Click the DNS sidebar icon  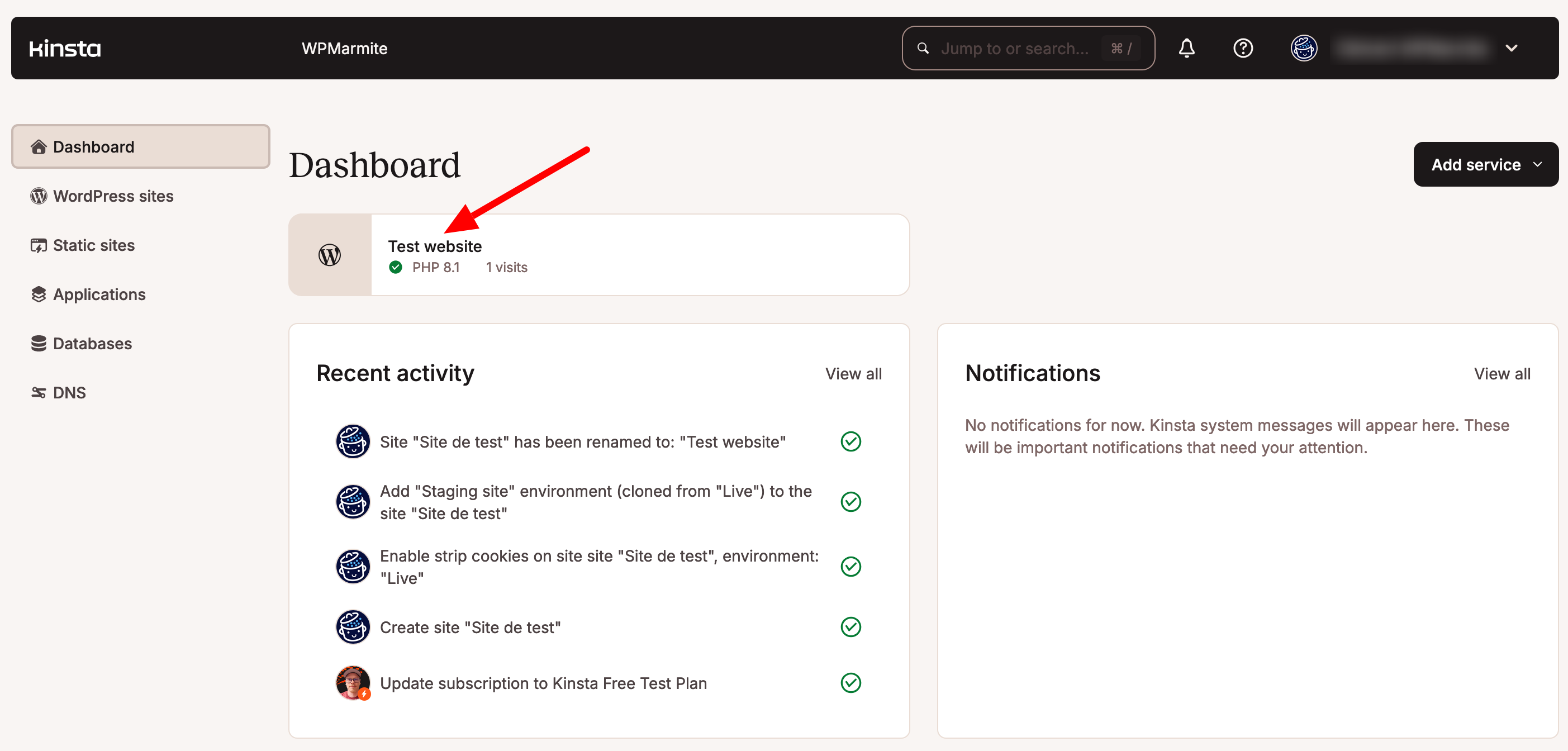point(39,393)
